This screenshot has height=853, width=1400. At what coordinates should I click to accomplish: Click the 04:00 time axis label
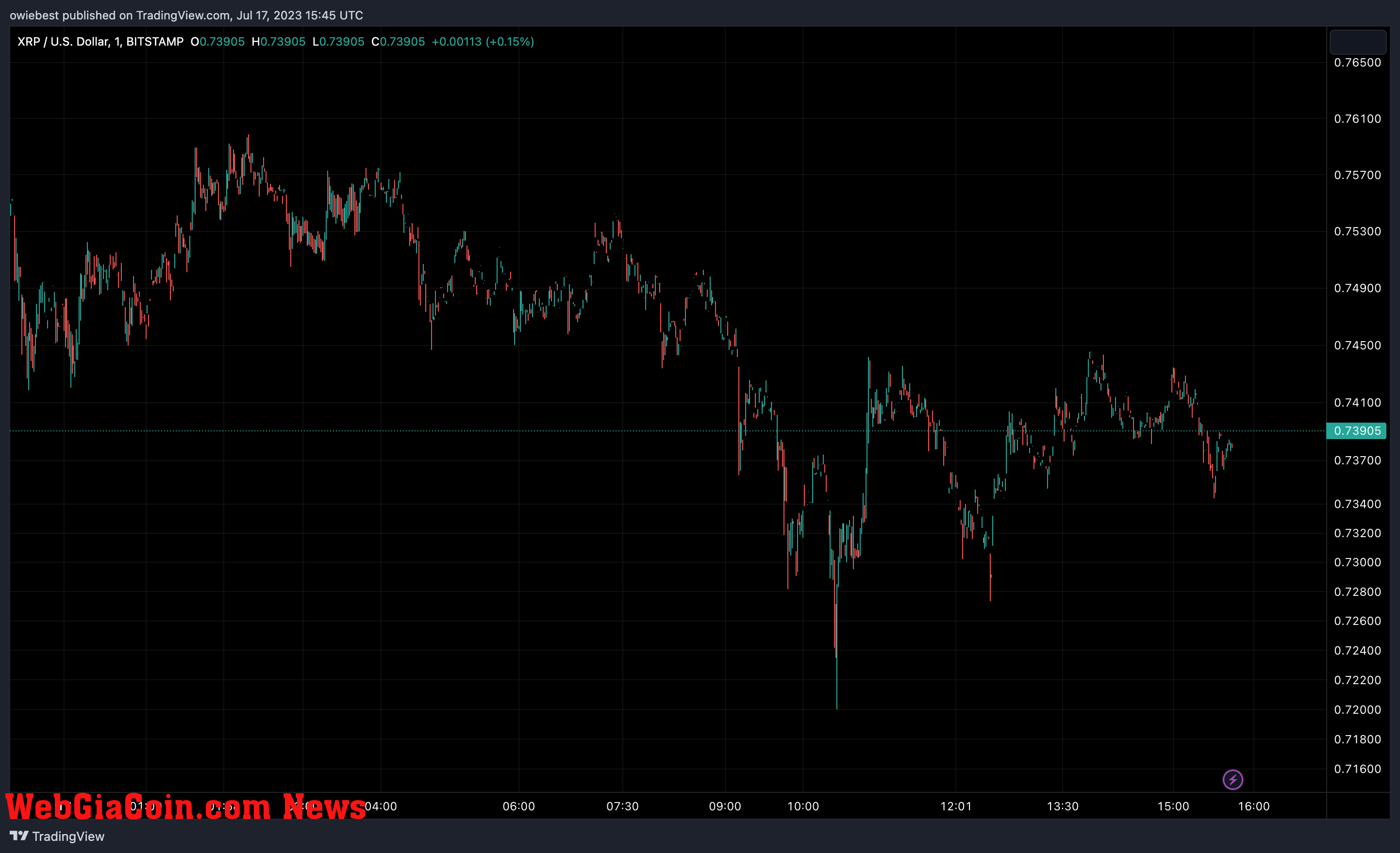coord(381,806)
